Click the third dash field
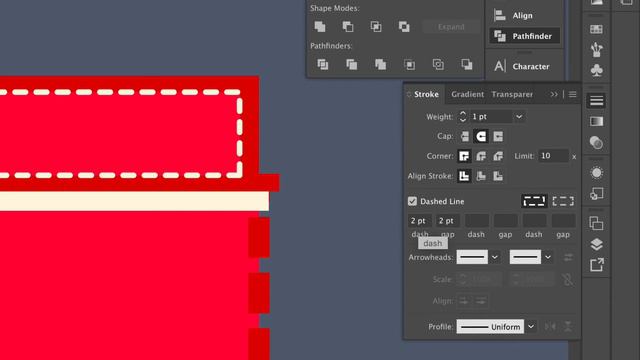 534,221
